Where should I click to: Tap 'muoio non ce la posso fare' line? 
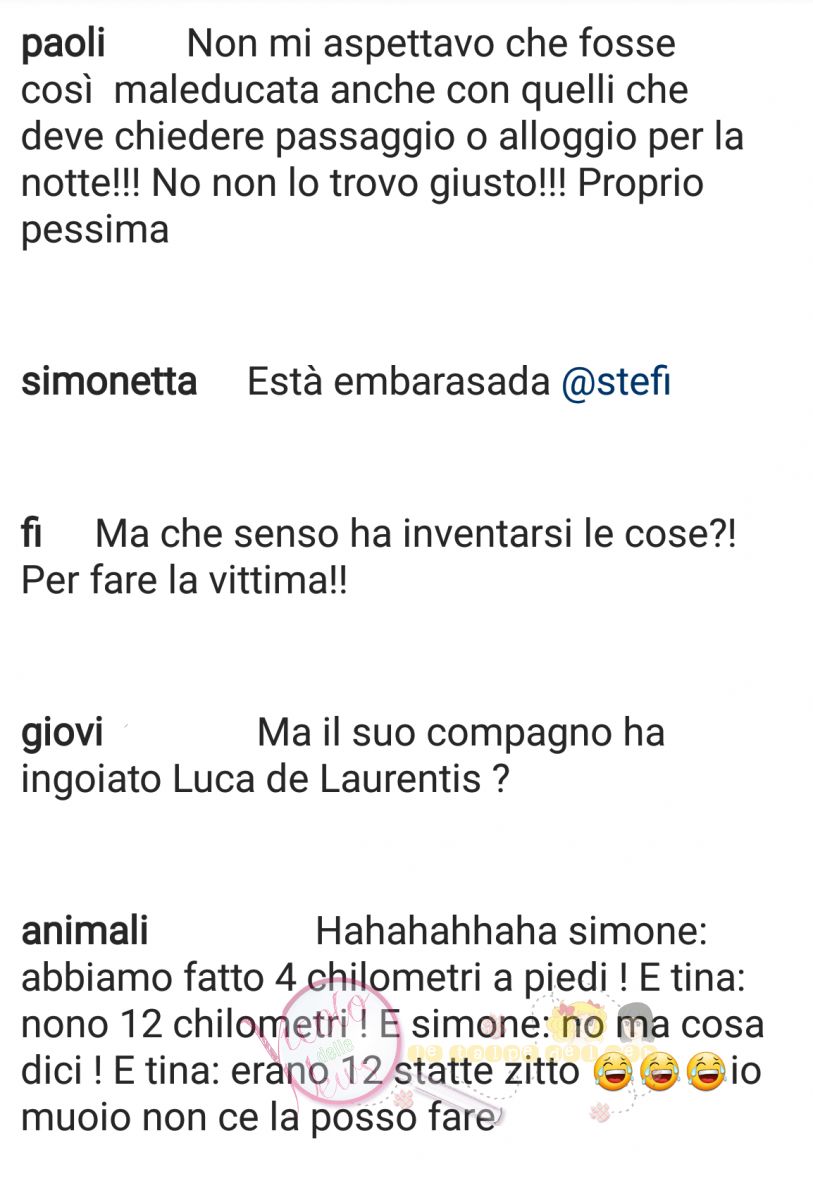258,1118
